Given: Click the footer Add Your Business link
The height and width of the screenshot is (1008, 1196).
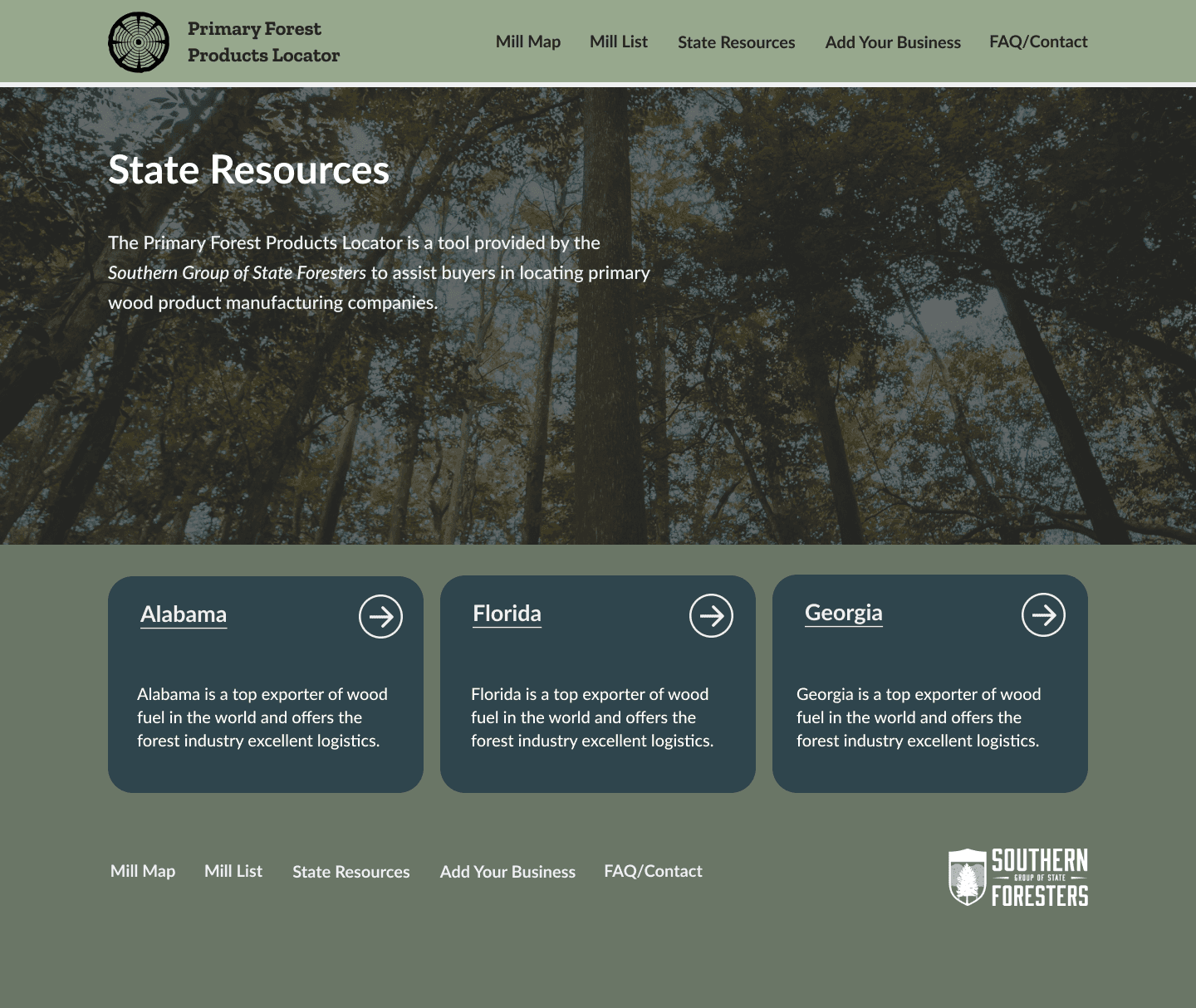Looking at the screenshot, I should [x=507, y=872].
